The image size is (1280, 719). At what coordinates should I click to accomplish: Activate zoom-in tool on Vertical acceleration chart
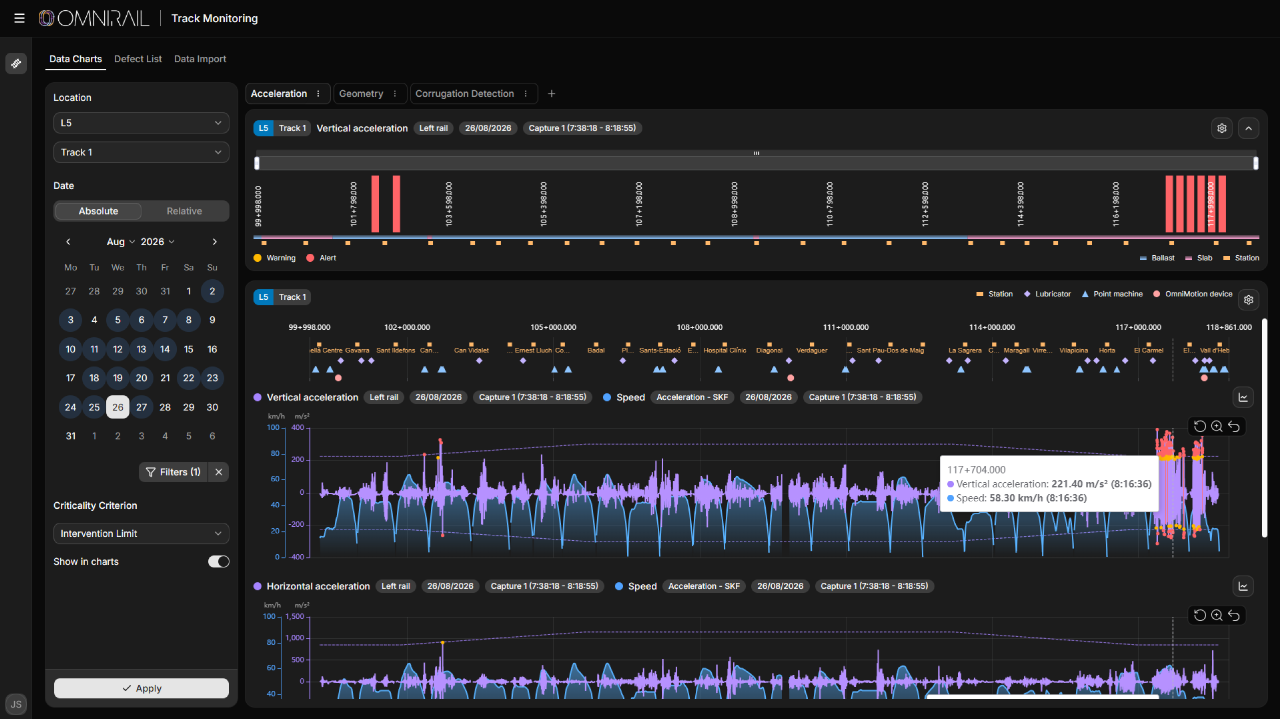tap(1217, 426)
